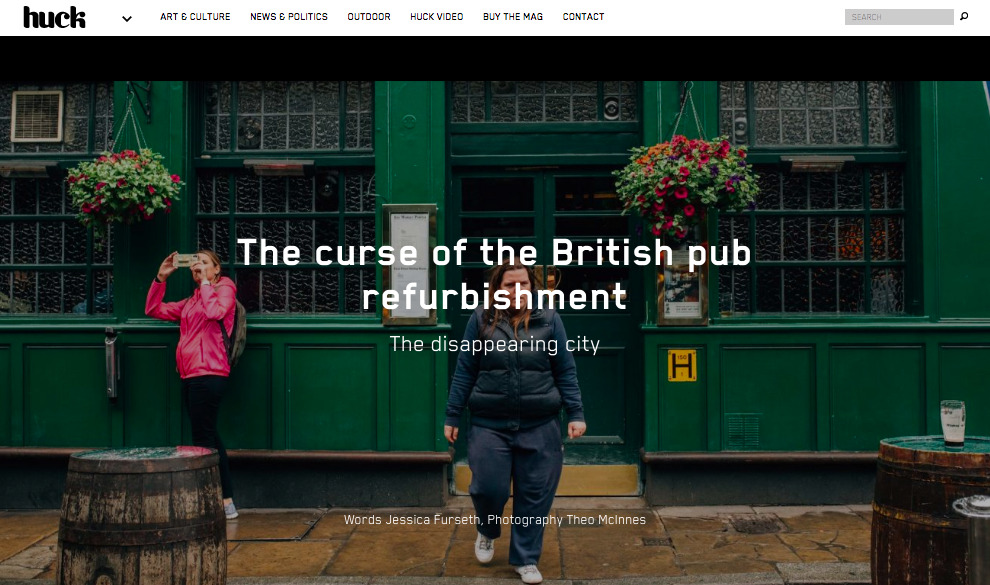Image resolution: width=990 pixels, height=585 pixels.
Task: Open the British pub refurbishment headline
Action: [494, 275]
